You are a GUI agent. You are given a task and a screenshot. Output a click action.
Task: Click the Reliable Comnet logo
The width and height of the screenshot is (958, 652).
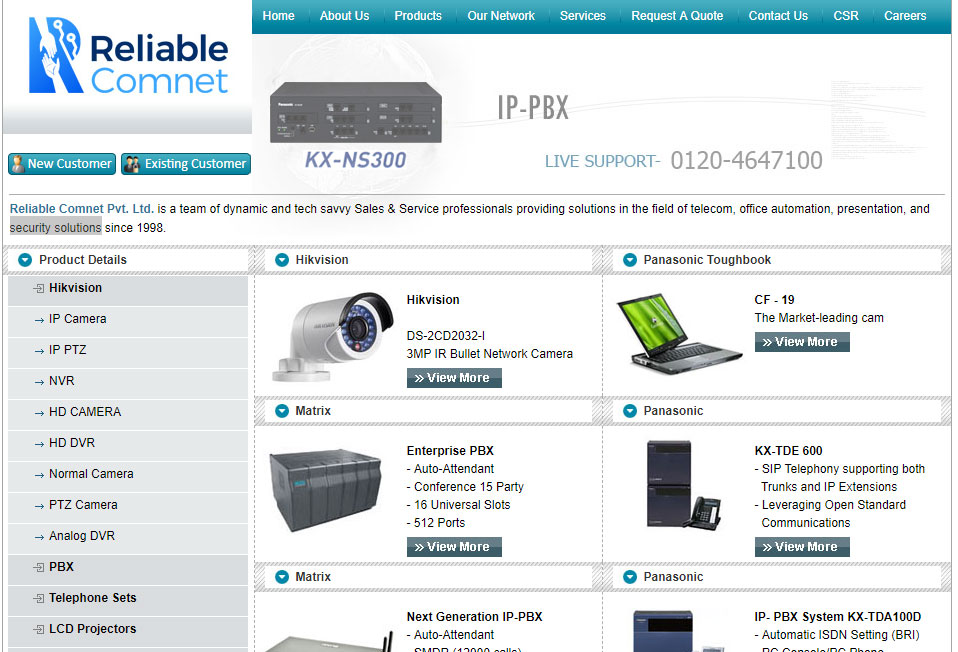[128, 56]
